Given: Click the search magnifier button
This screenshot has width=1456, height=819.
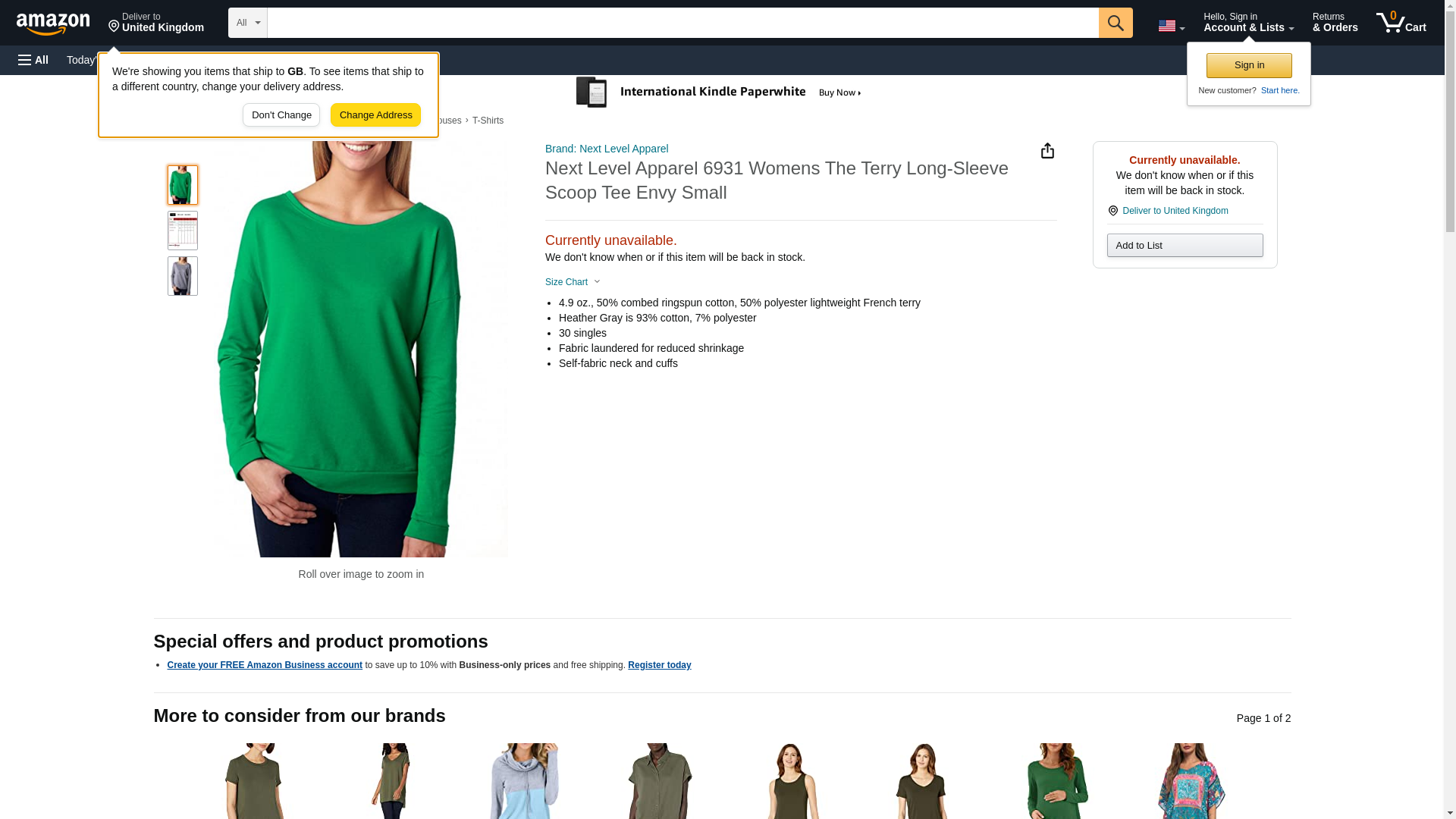Looking at the screenshot, I should pyautogui.click(x=1115, y=23).
